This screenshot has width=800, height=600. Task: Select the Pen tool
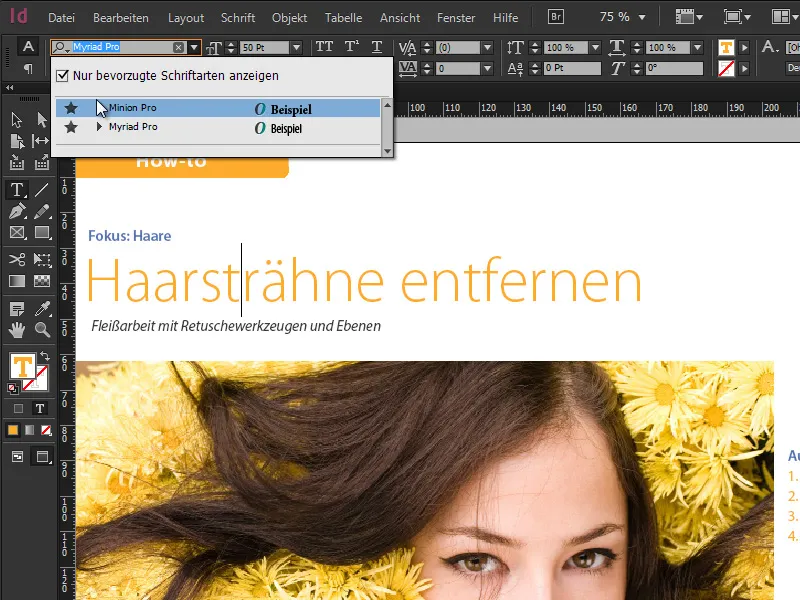[16, 211]
